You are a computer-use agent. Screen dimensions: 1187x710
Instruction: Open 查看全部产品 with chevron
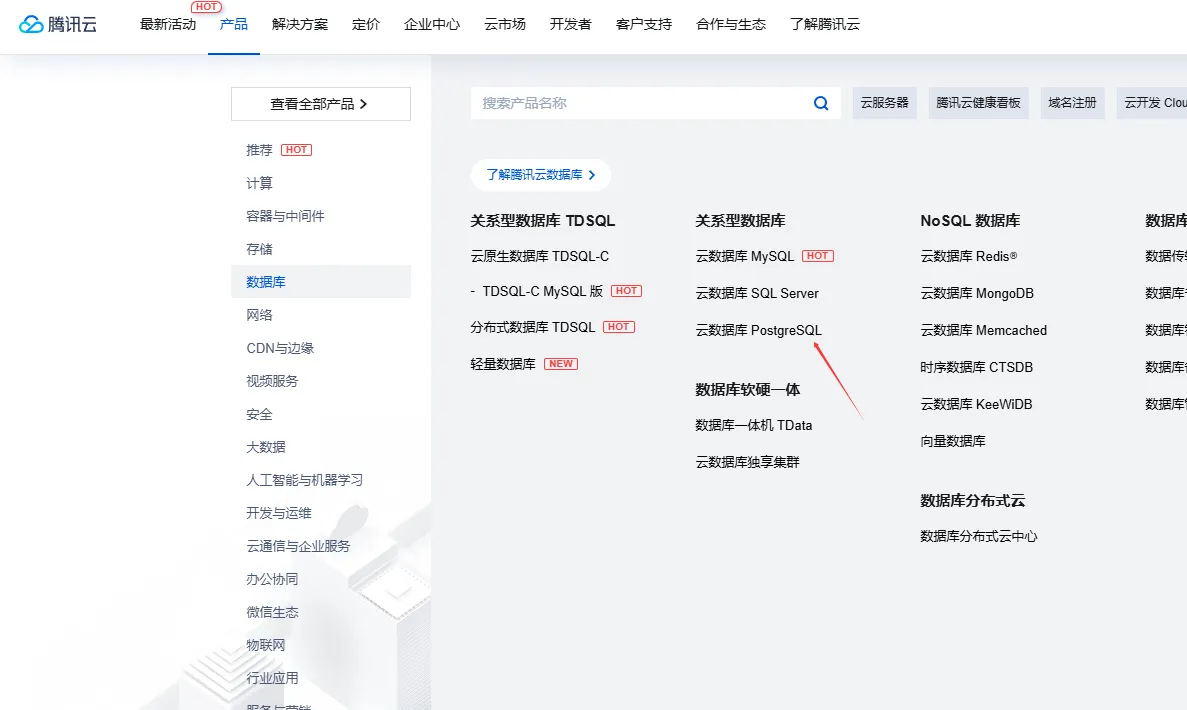[320, 104]
